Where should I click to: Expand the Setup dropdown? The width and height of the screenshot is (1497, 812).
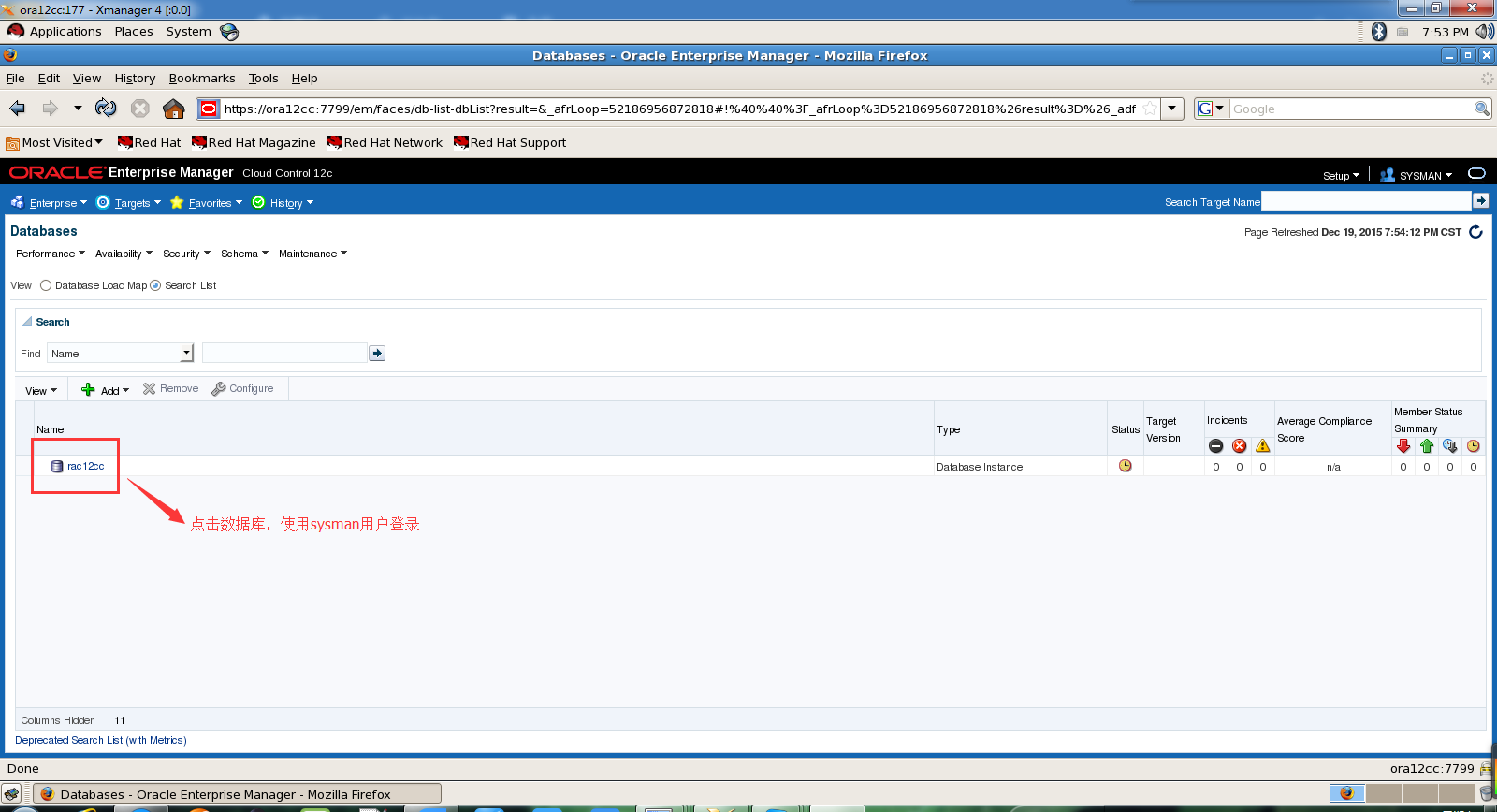(x=1341, y=176)
